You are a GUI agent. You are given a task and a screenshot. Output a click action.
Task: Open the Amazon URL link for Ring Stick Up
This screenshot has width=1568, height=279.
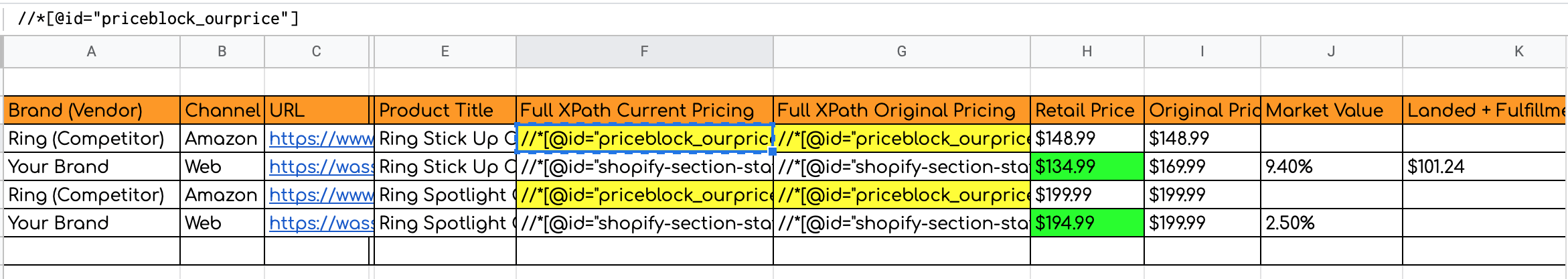[x=321, y=139]
